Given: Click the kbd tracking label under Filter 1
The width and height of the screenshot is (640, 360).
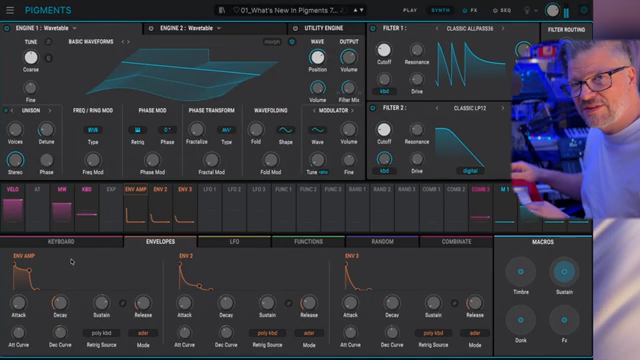Looking at the screenshot, I should click(384, 91).
